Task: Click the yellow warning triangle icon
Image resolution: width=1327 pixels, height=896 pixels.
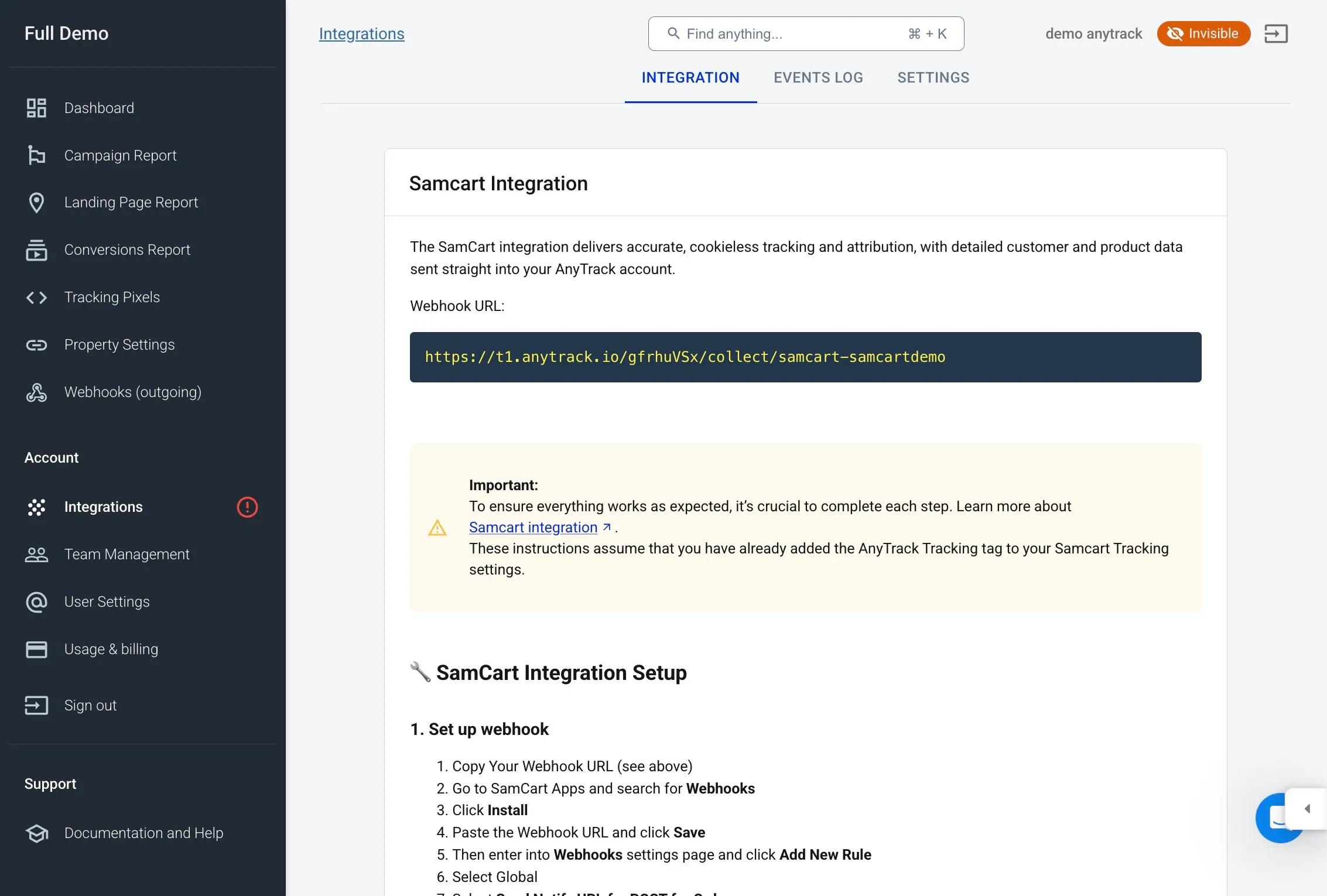Action: pos(437,528)
